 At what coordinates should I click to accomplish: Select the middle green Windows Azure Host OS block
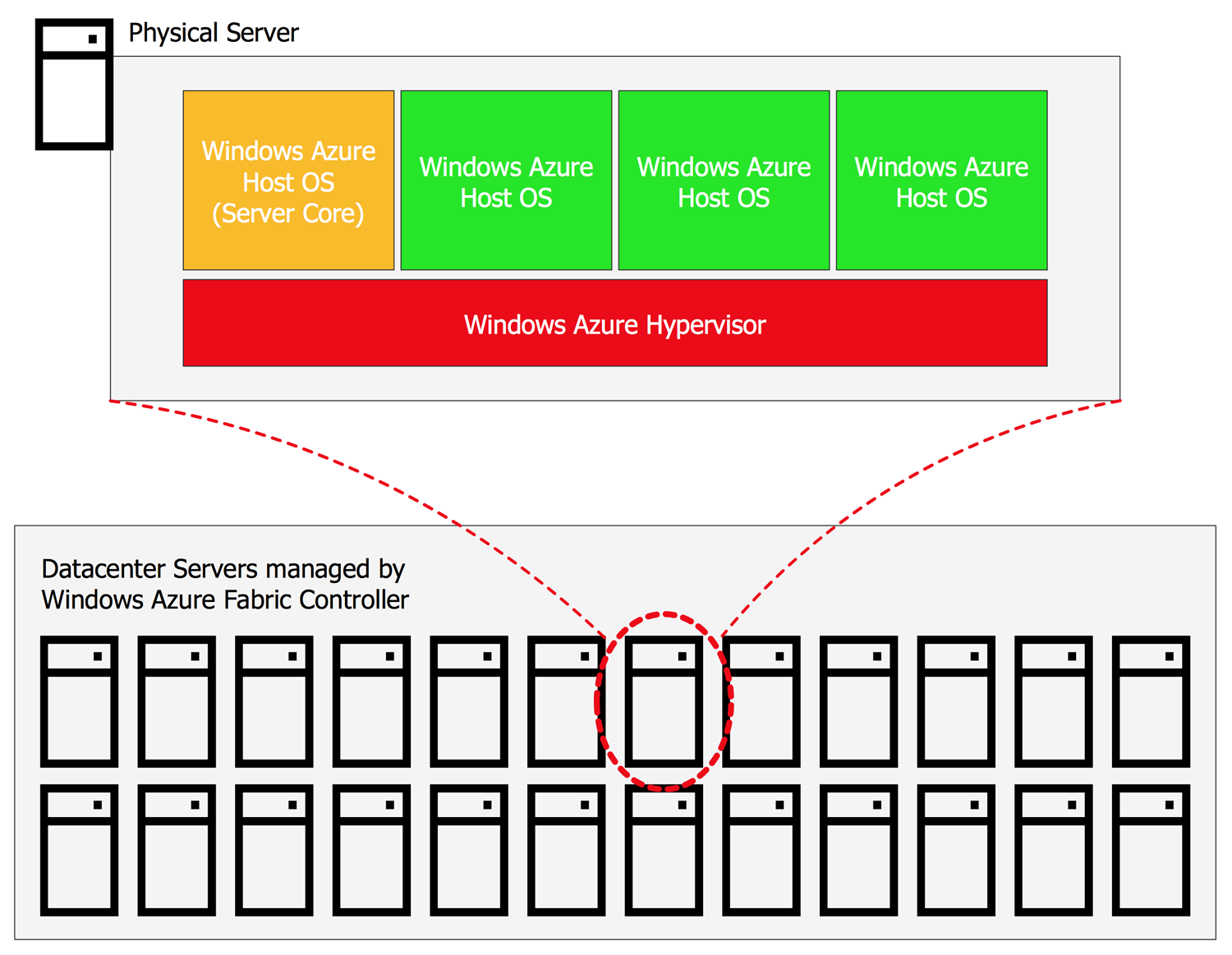pos(724,181)
